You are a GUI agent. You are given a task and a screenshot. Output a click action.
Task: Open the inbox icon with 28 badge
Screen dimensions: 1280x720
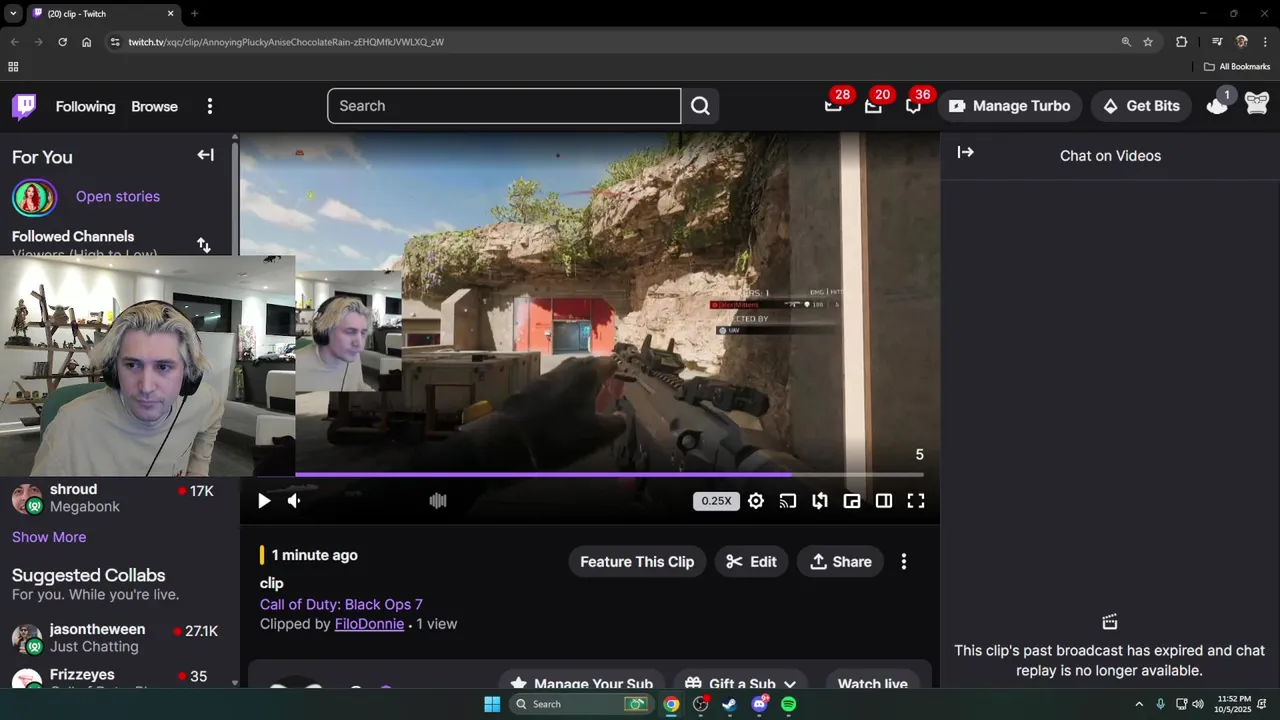pyautogui.click(x=833, y=105)
